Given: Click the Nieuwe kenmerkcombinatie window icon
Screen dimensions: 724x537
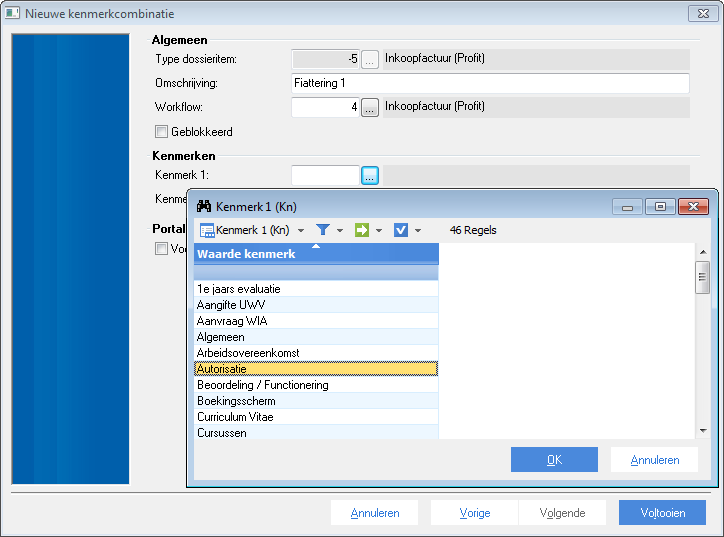Looking at the screenshot, I should tap(12, 13).
